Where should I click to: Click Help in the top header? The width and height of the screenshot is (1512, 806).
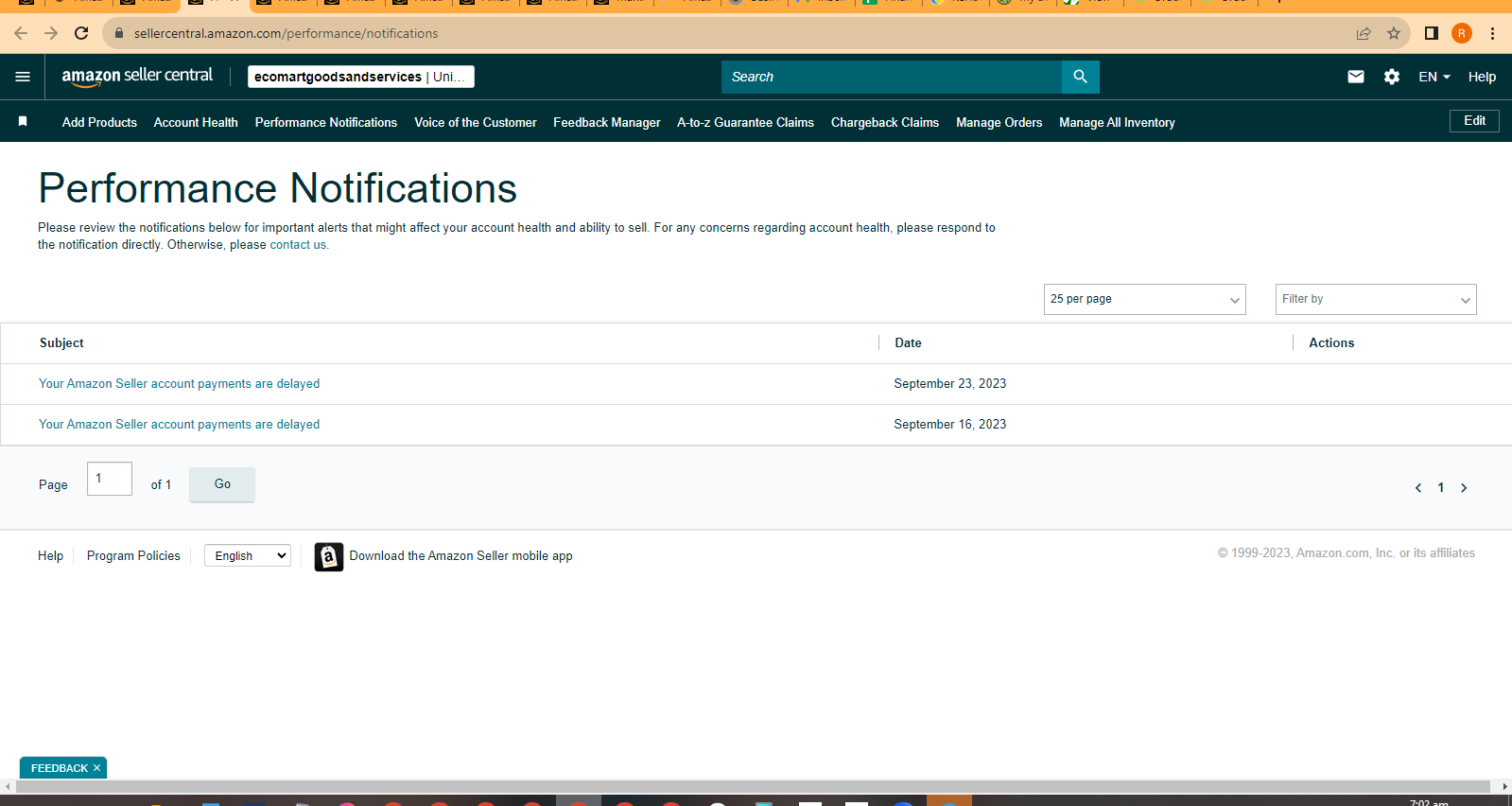coord(1482,77)
